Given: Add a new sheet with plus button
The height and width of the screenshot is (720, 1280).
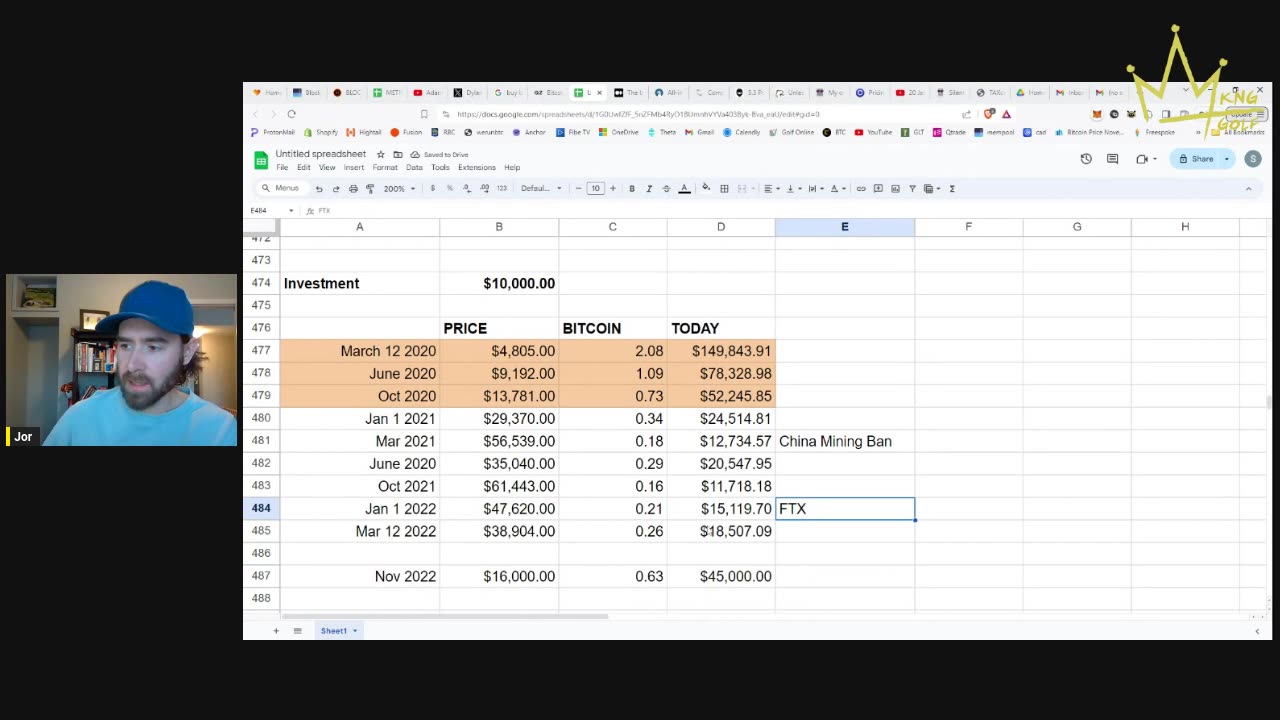Looking at the screenshot, I should pyautogui.click(x=276, y=631).
